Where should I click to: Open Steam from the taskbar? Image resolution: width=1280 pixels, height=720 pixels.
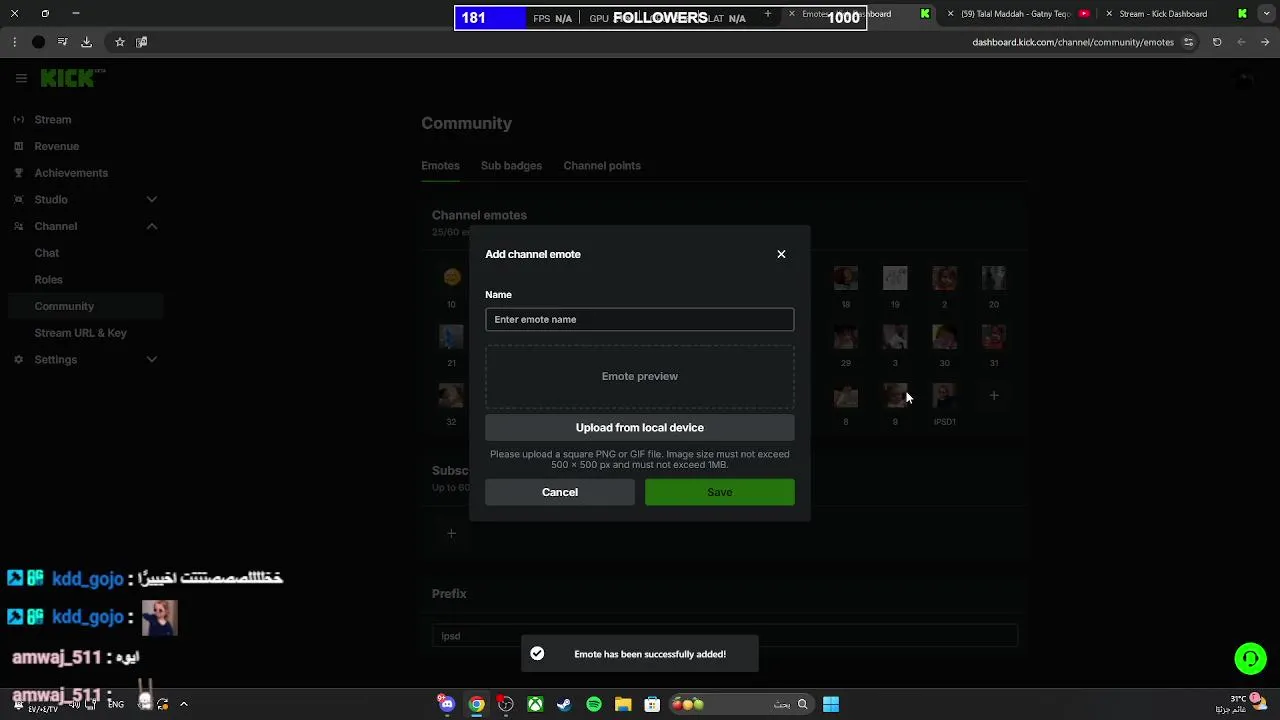click(x=564, y=704)
